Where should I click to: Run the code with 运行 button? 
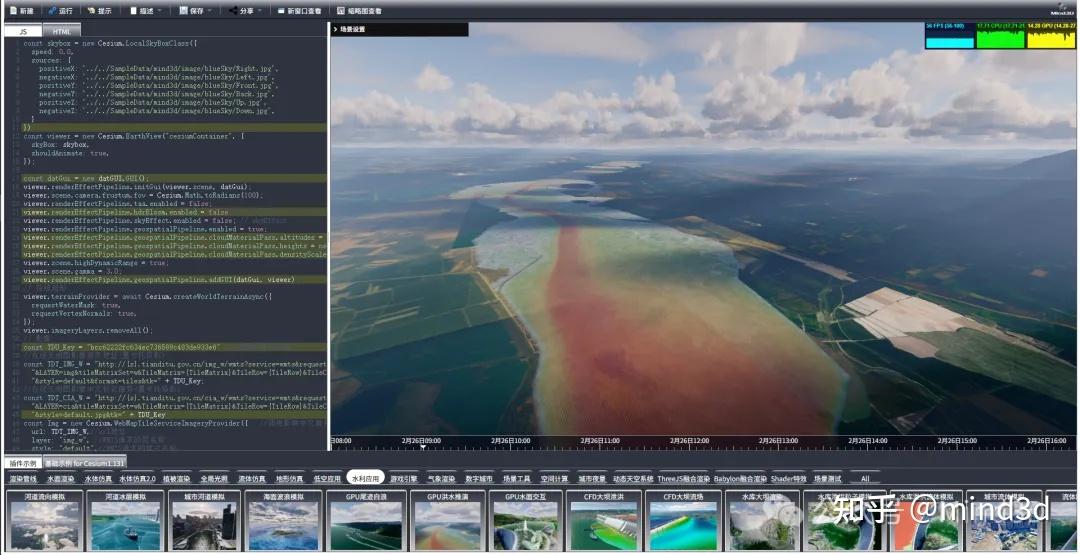(x=60, y=10)
